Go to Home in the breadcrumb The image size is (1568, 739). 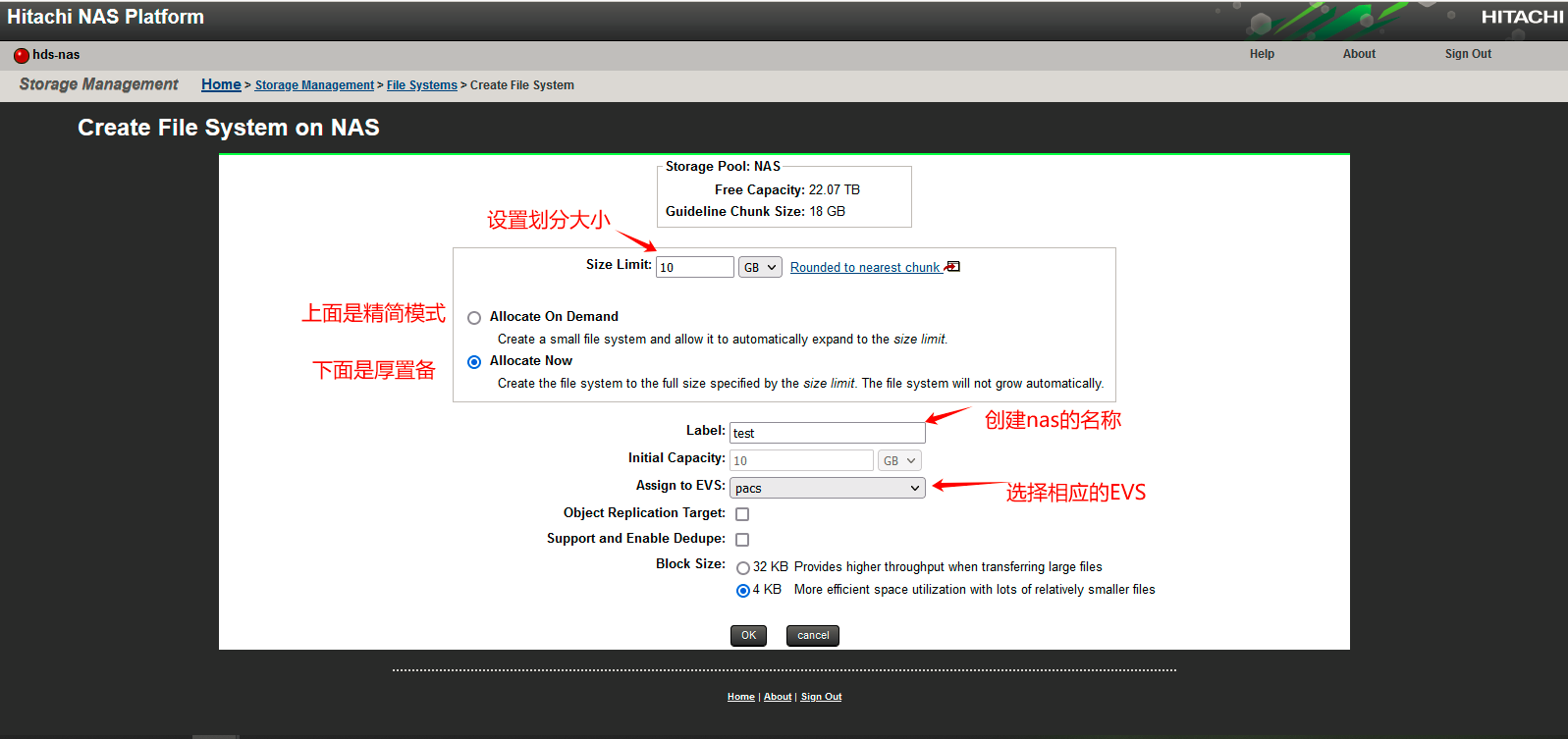click(221, 84)
